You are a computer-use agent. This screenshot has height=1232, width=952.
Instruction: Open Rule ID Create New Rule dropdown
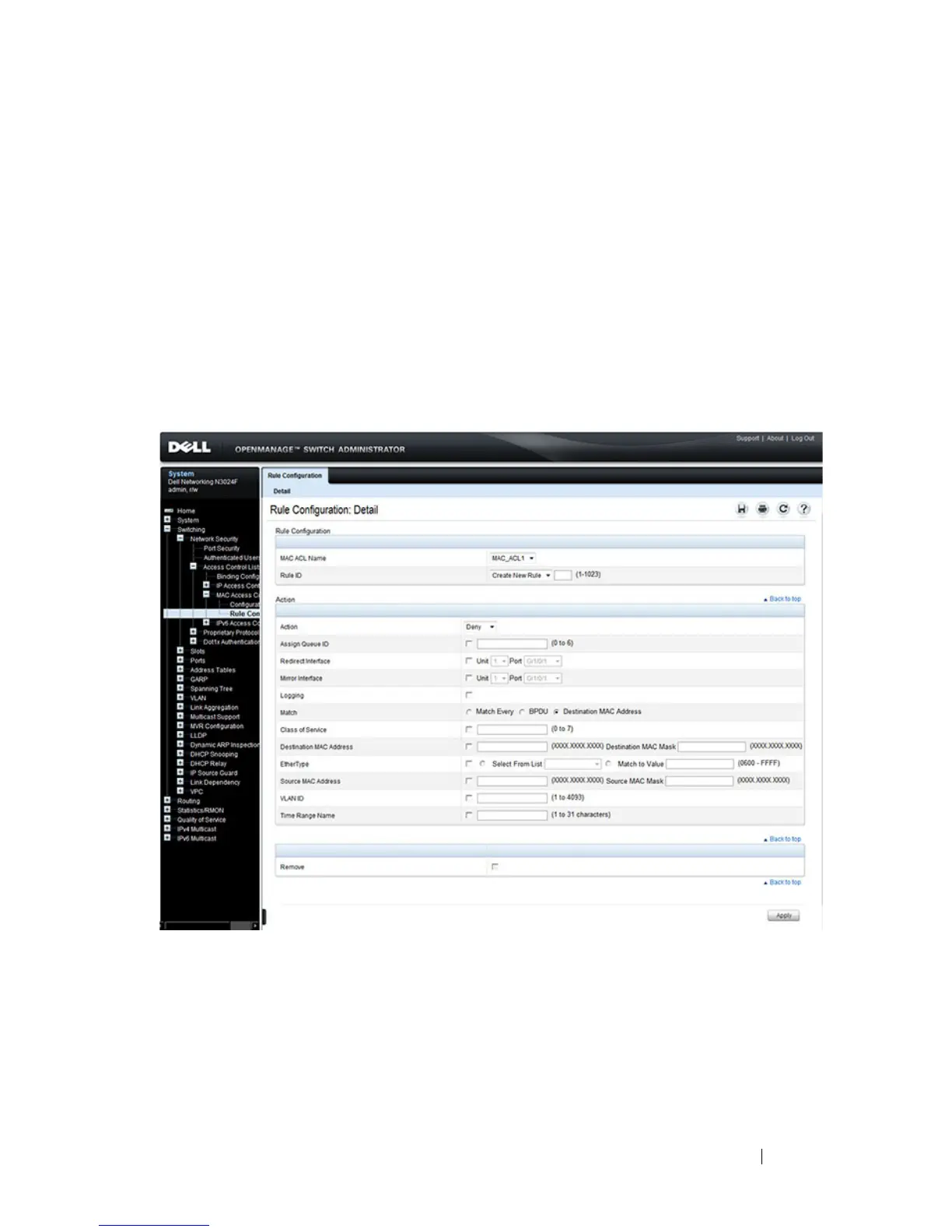pyautogui.click(x=520, y=576)
